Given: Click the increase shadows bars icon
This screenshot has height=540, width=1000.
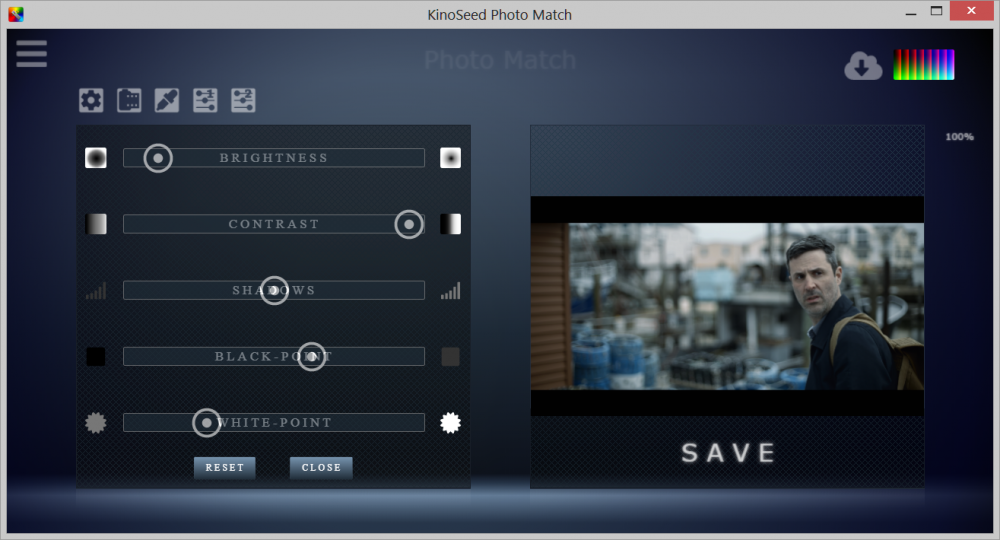Looking at the screenshot, I should point(450,291).
